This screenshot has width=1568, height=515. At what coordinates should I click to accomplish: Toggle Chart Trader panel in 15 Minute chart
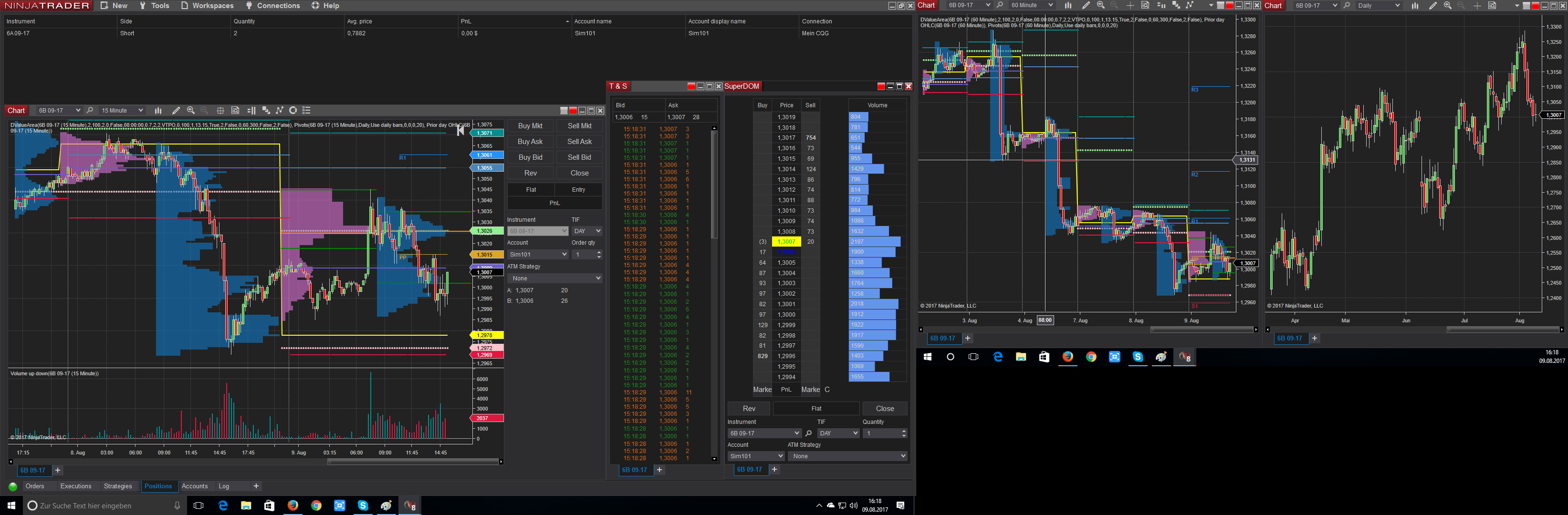[x=251, y=111]
